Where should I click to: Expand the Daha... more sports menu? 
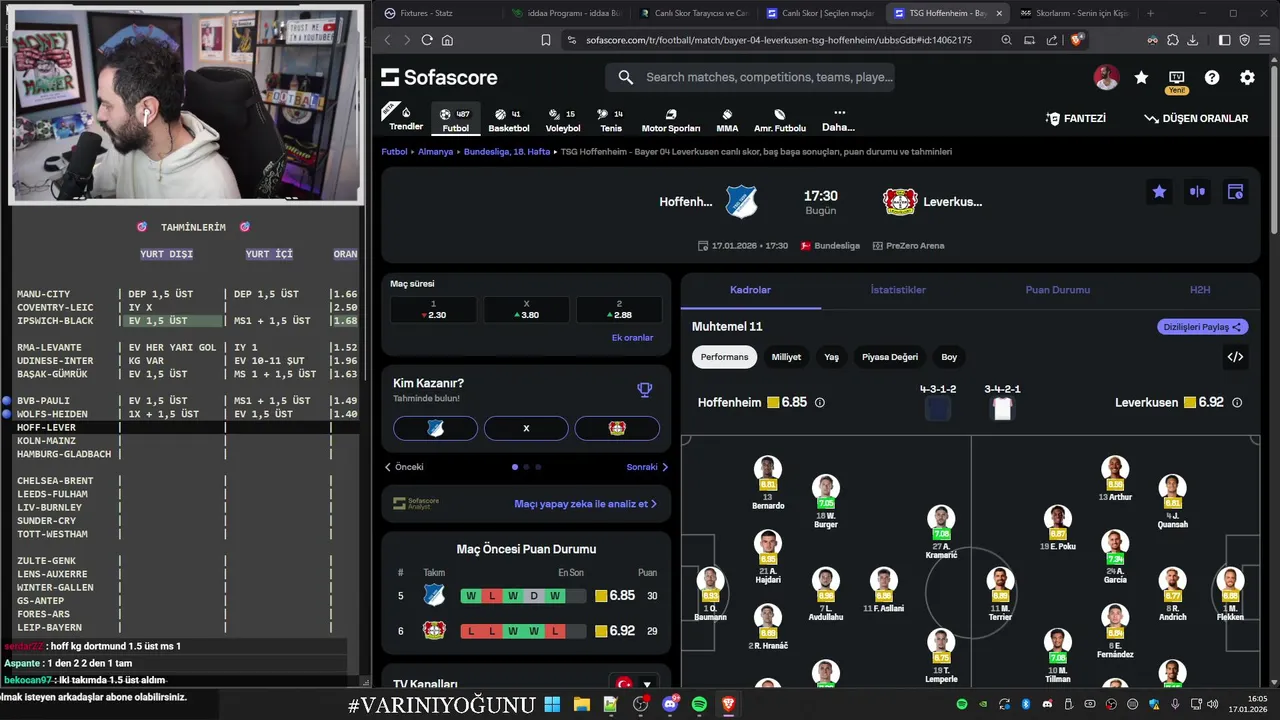click(x=838, y=120)
